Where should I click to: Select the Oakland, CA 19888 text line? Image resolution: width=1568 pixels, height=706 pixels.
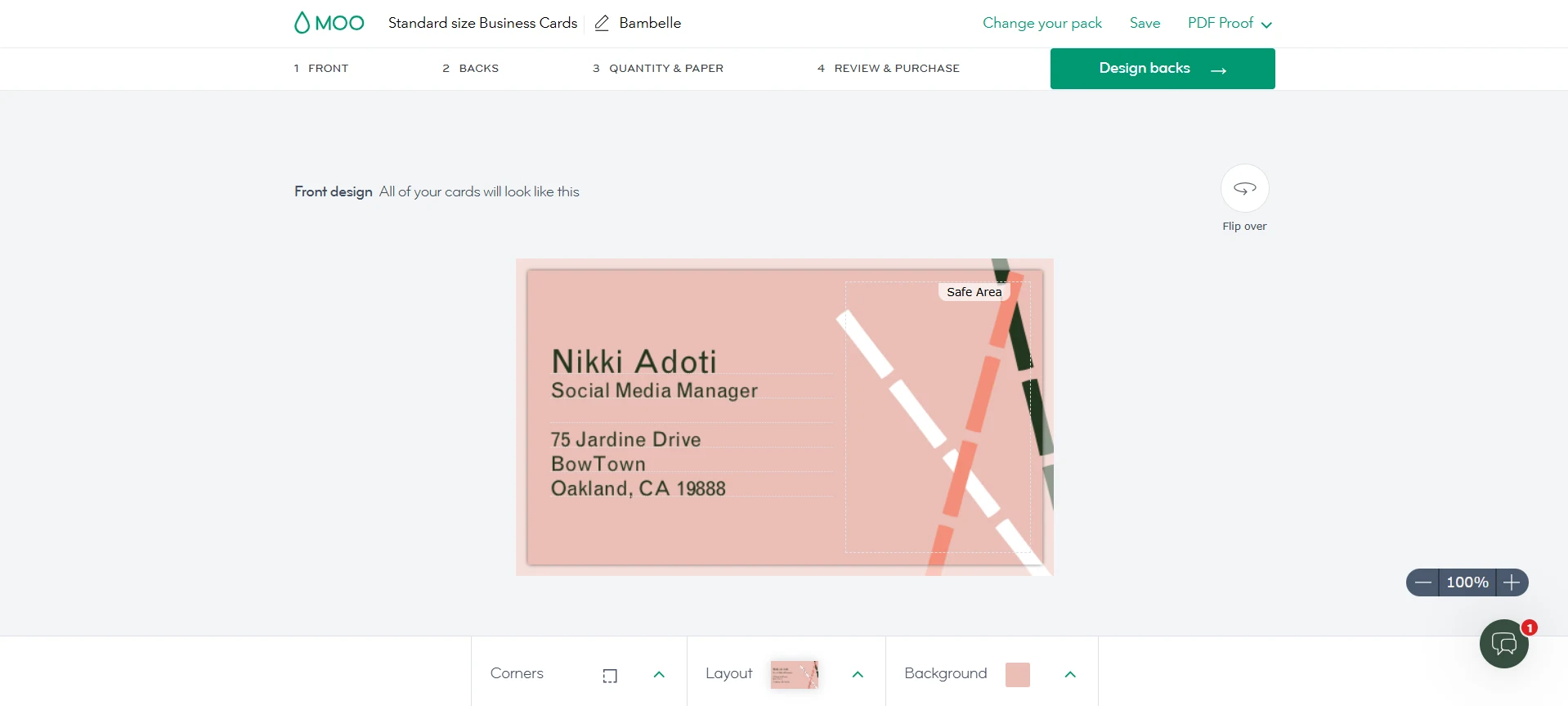click(638, 488)
